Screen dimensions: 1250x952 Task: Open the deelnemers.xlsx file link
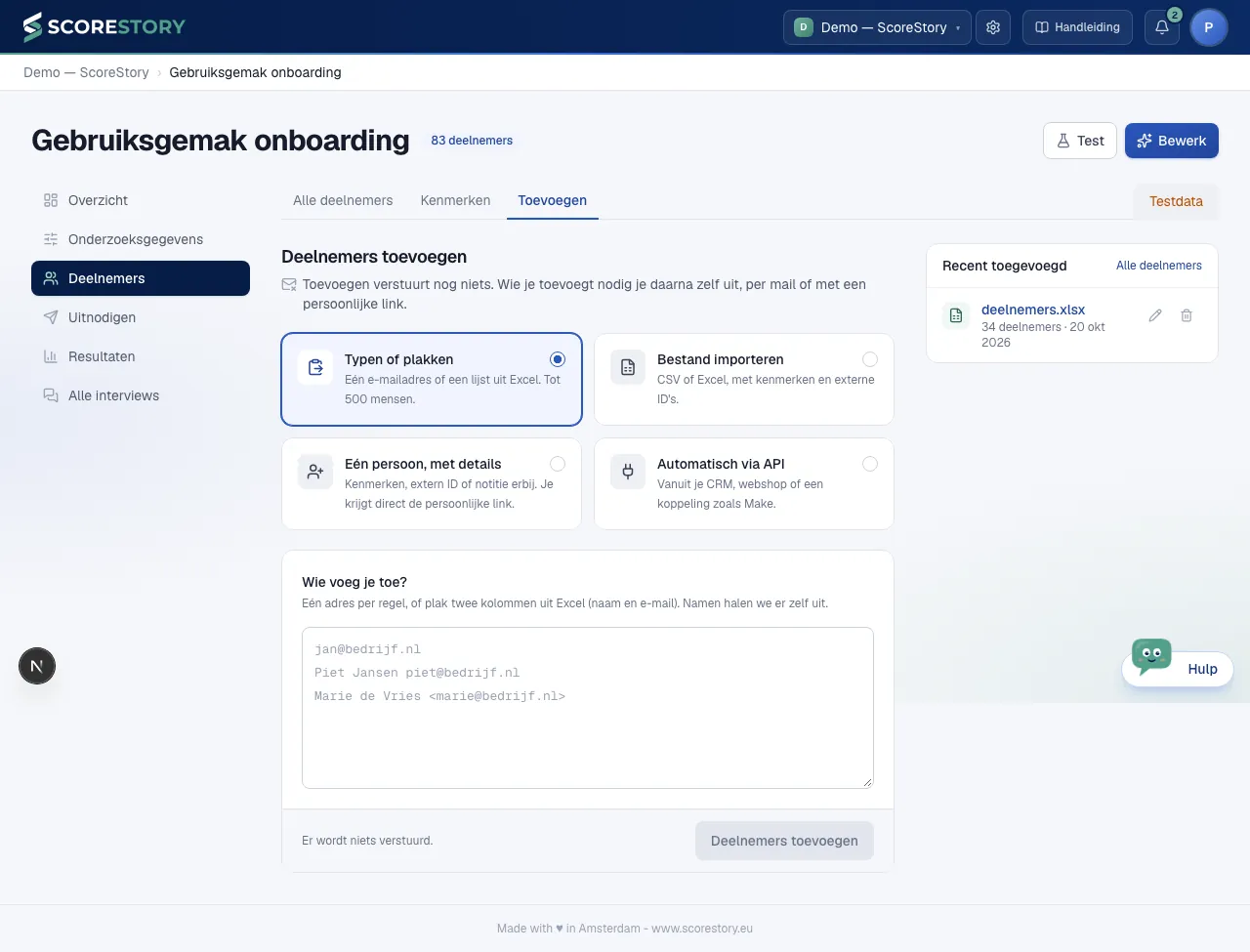pyautogui.click(x=1033, y=310)
